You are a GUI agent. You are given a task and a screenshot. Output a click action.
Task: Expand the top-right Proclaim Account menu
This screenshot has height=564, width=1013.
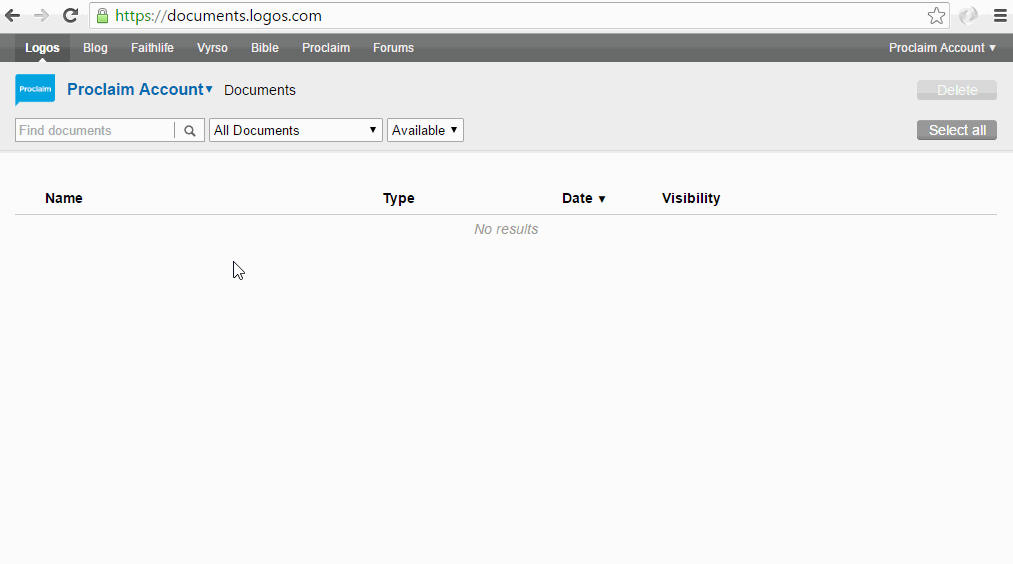[943, 48]
